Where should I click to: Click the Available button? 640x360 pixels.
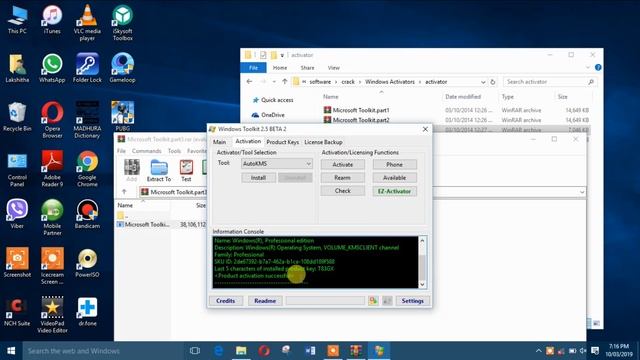pyautogui.click(x=394, y=178)
